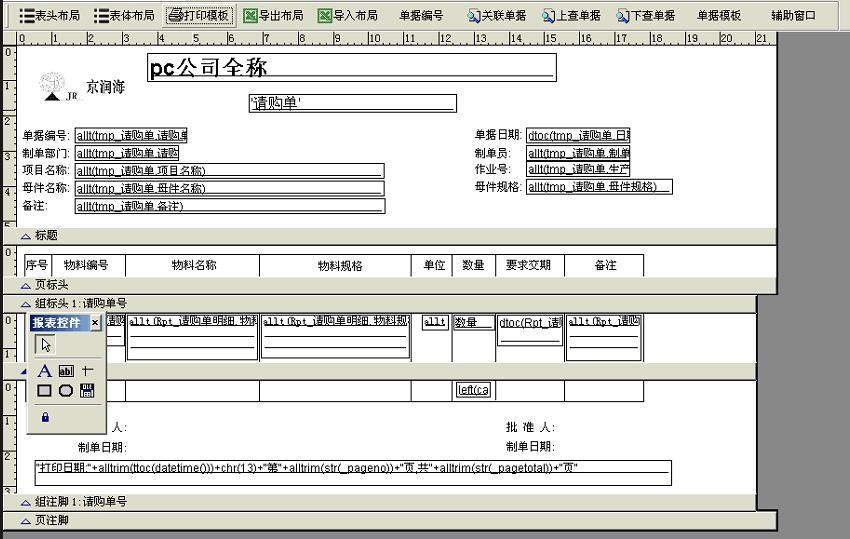Viewport: 850px width, 539px height.
Task: Open the 辅助窗口 menu item
Action: [793, 15]
